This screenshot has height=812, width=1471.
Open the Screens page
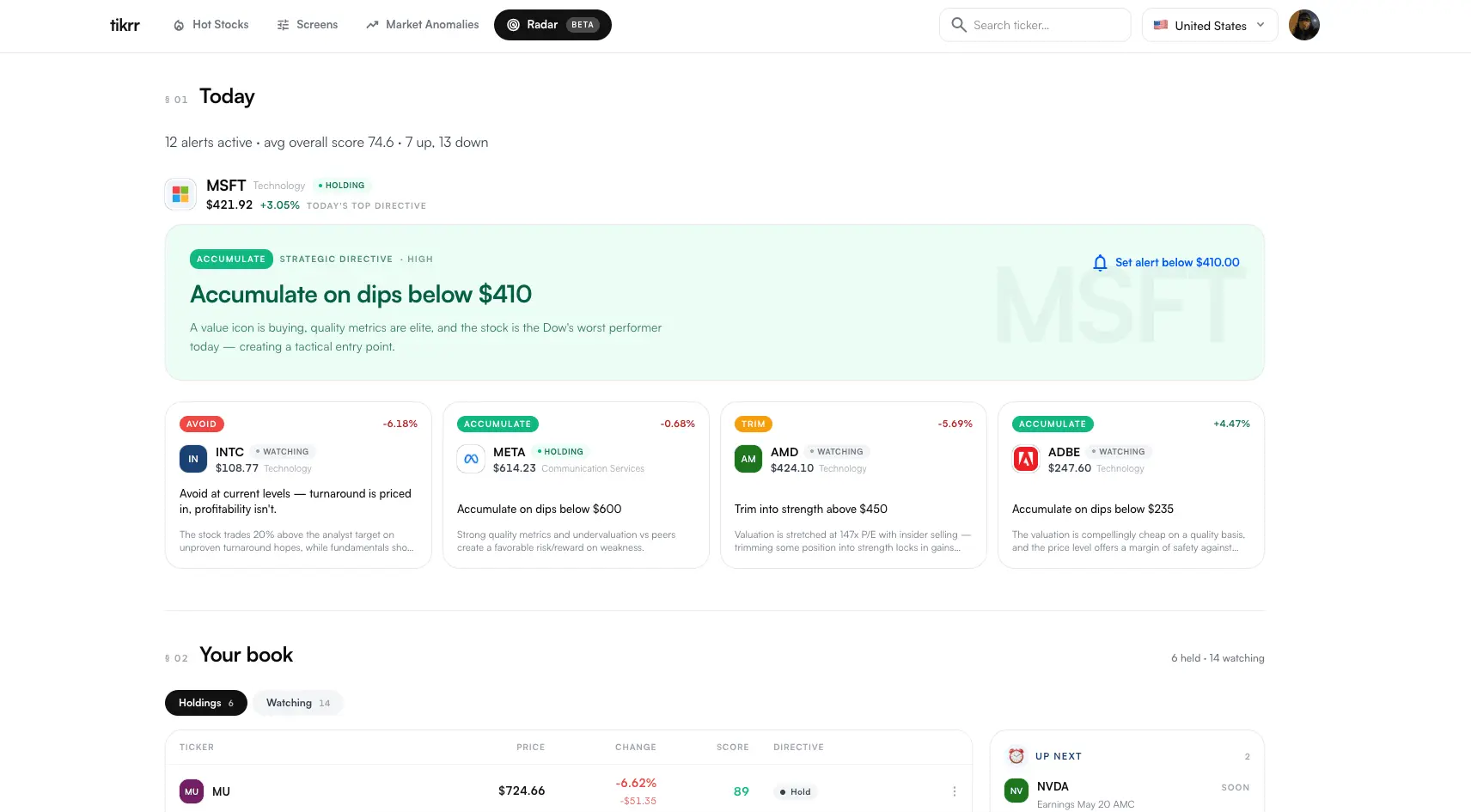pyautogui.click(x=308, y=25)
